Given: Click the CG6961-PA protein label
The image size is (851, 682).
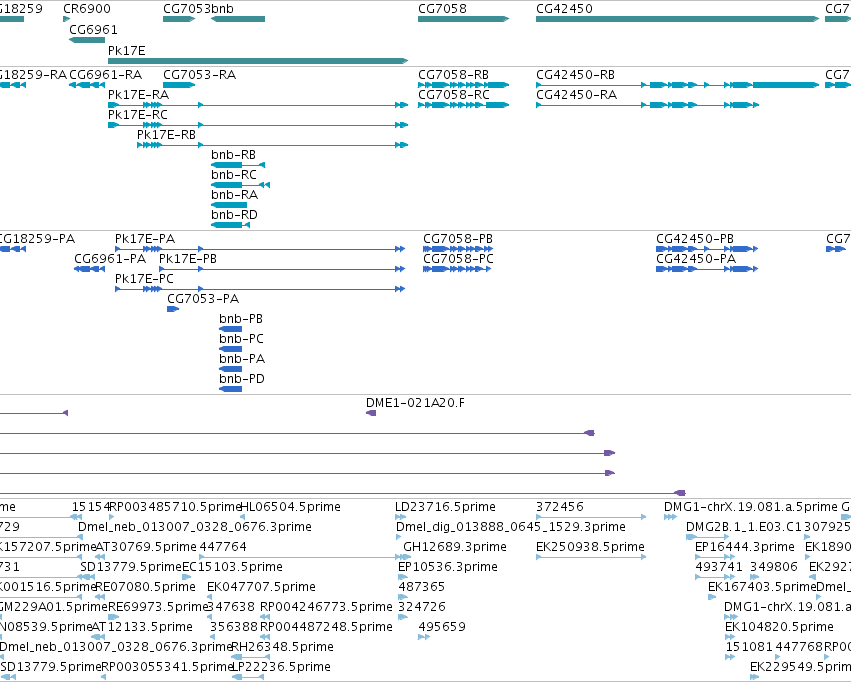Looking at the screenshot, I should click(x=110, y=259).
